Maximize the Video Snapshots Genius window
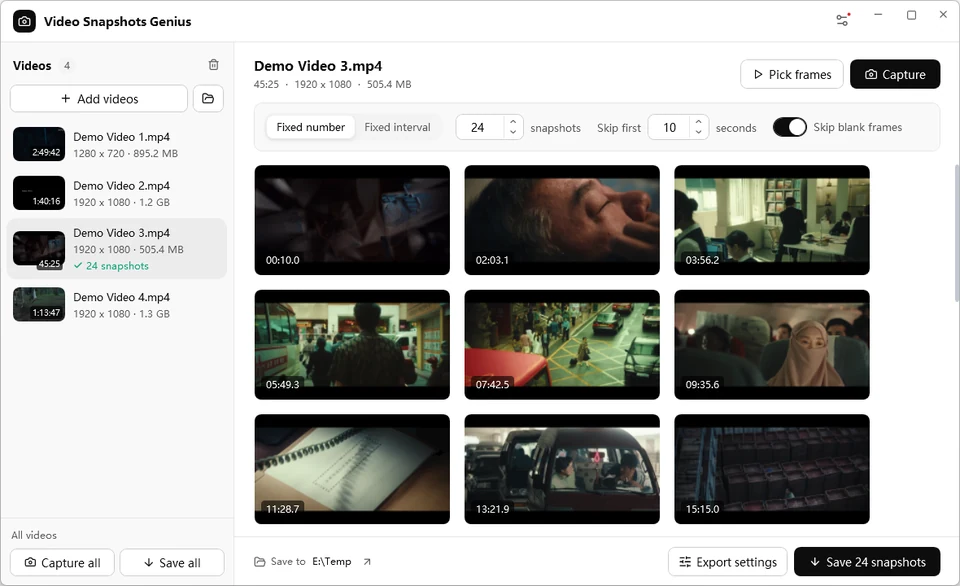The height and width of the screenshot is (586, 960). click(x=911, y=15)
